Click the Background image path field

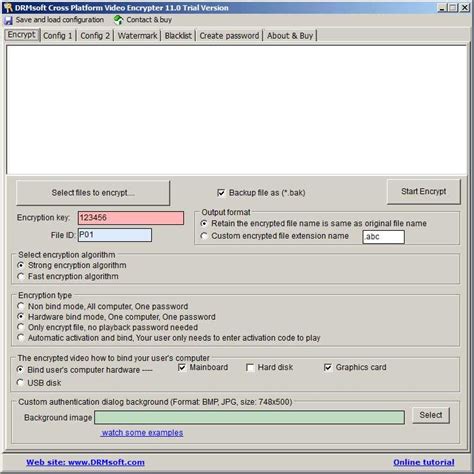click(250, 417)
